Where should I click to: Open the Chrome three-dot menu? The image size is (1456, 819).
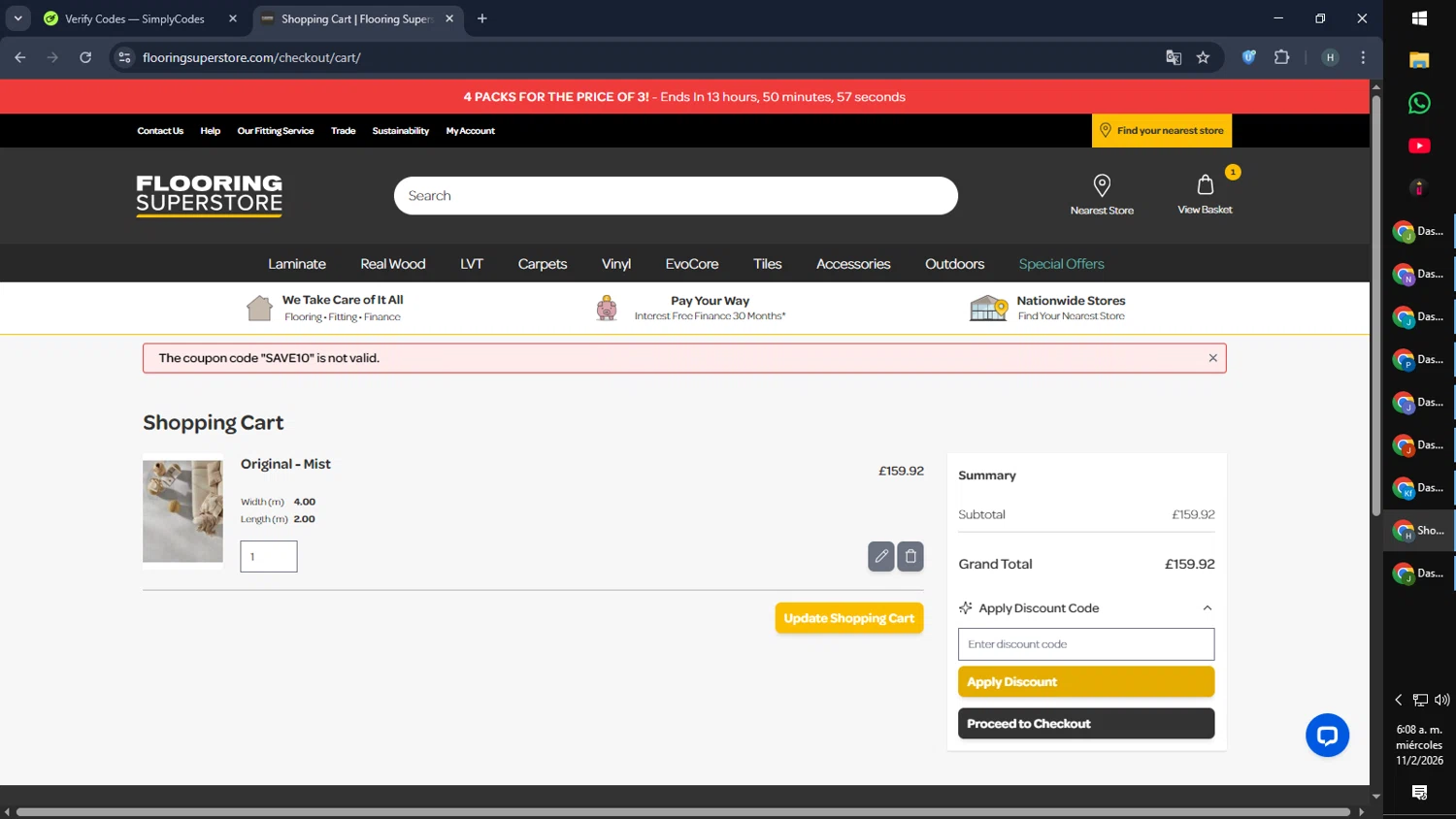tap(1363, 57)
